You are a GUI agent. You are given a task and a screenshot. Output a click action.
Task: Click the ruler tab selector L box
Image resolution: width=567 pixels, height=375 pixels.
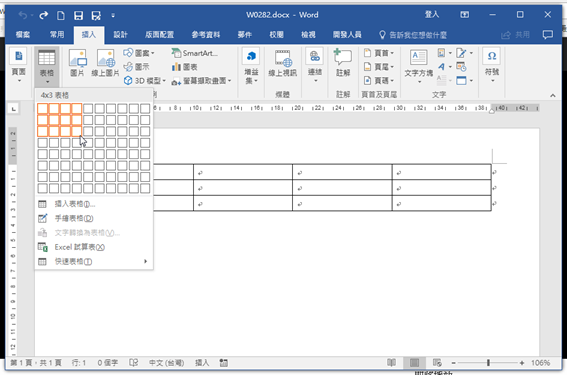[13, 108]
